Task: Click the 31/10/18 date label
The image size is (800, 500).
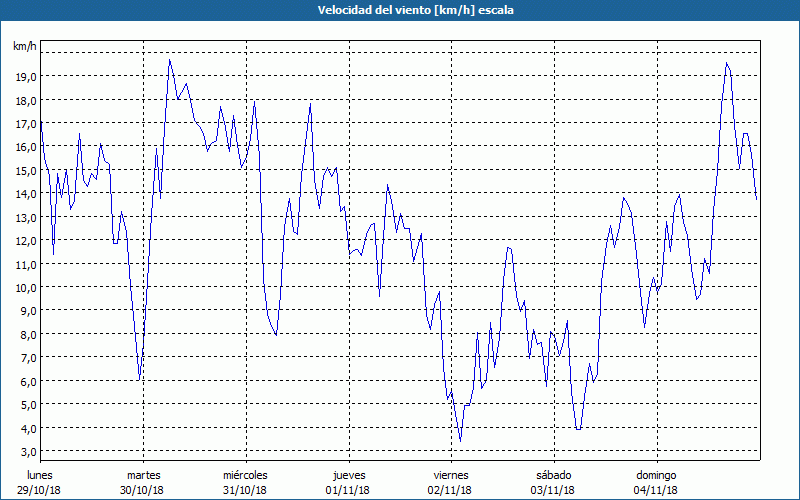Action: coord(245,490)
